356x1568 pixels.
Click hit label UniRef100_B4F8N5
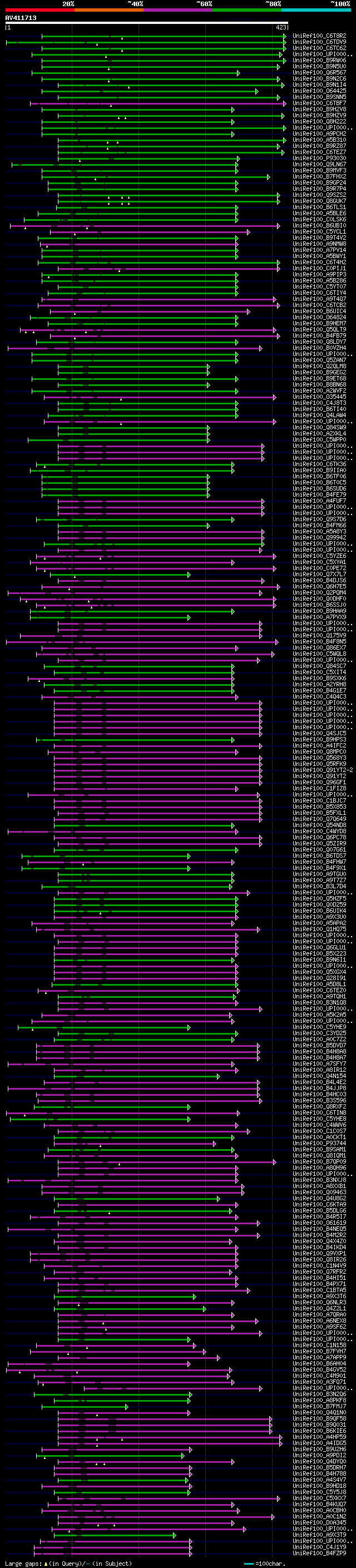click(319, 641)
